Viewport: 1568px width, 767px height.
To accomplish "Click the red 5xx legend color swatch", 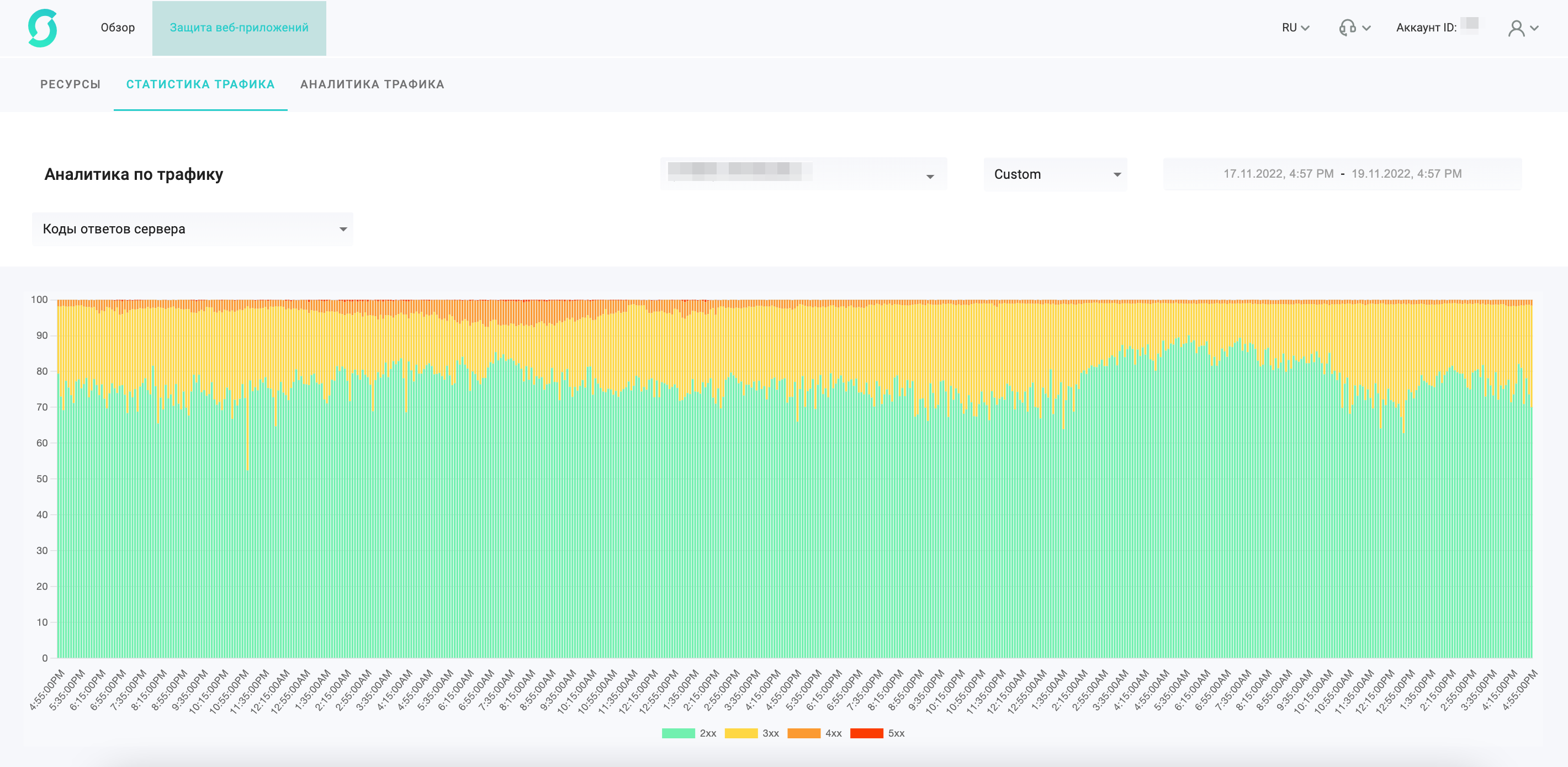I will (866, 733).
